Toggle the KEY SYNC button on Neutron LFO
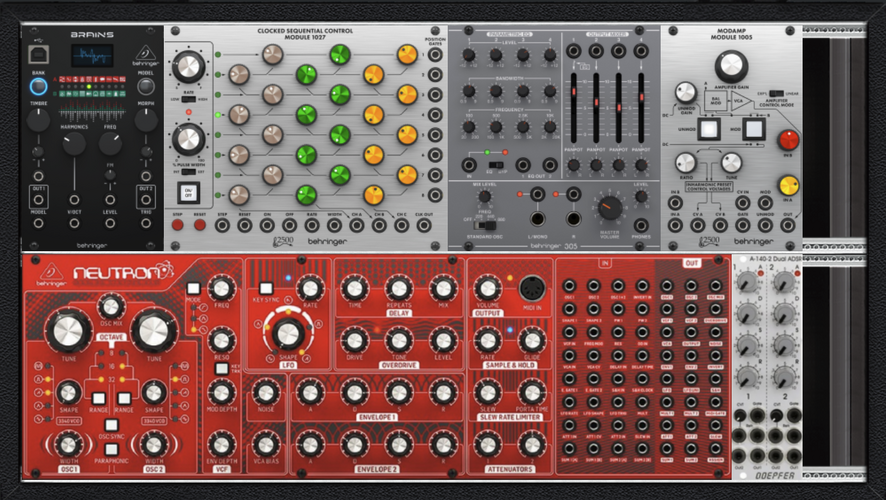The height and width of the screenshot is (500, 886). click(266, 289)
